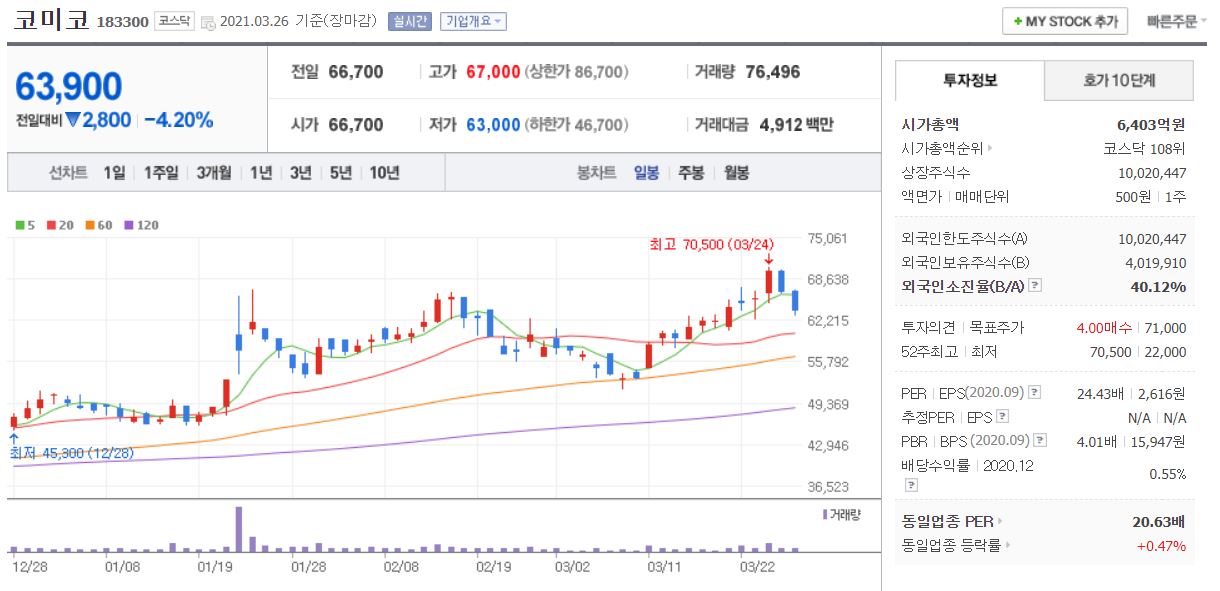
Task: Open help icon next to 추정PER EPS
Action: (1003, 417)
